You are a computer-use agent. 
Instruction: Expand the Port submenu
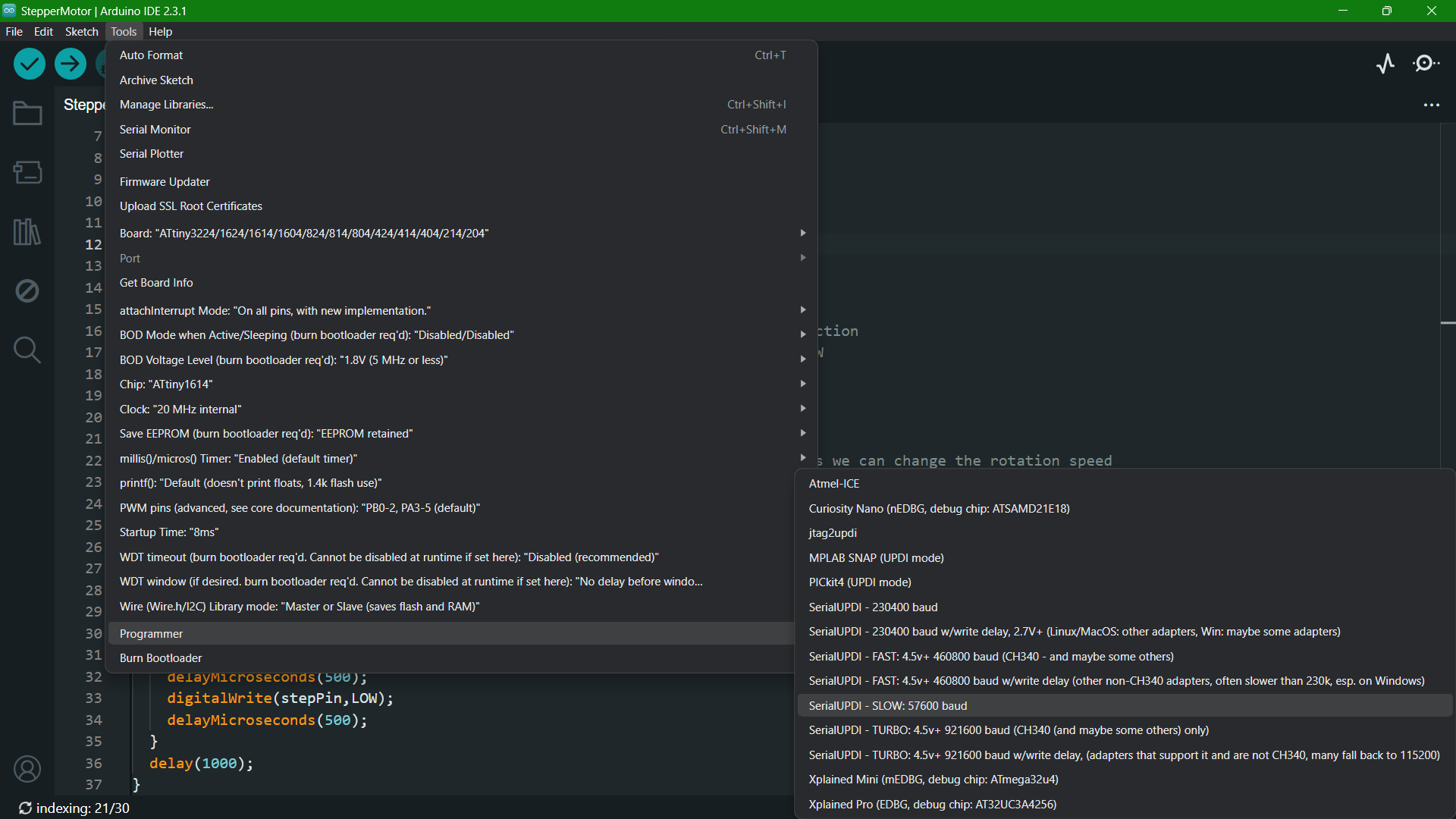coord(461,259)
